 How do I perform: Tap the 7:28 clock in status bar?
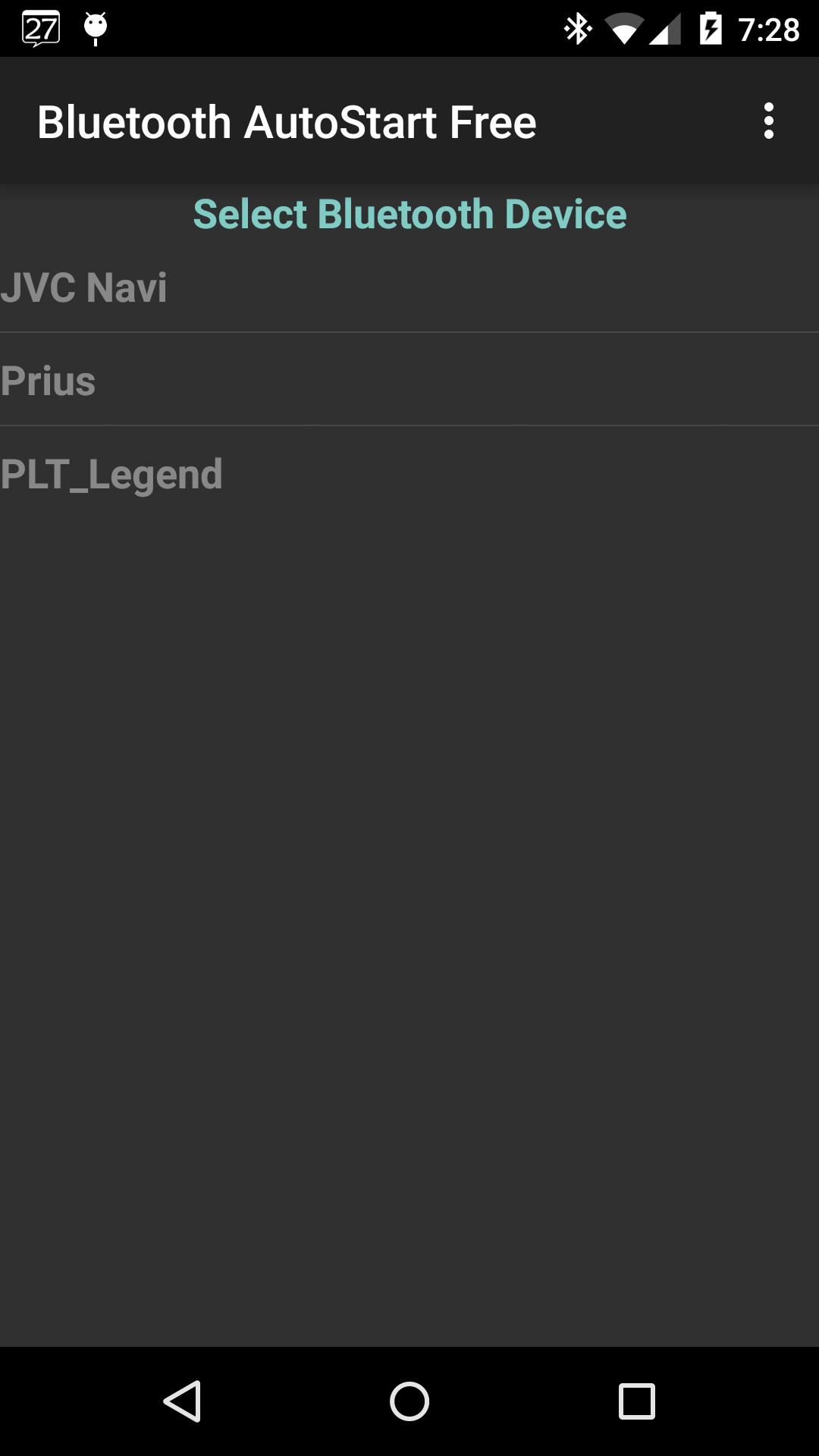coord(768,30)
